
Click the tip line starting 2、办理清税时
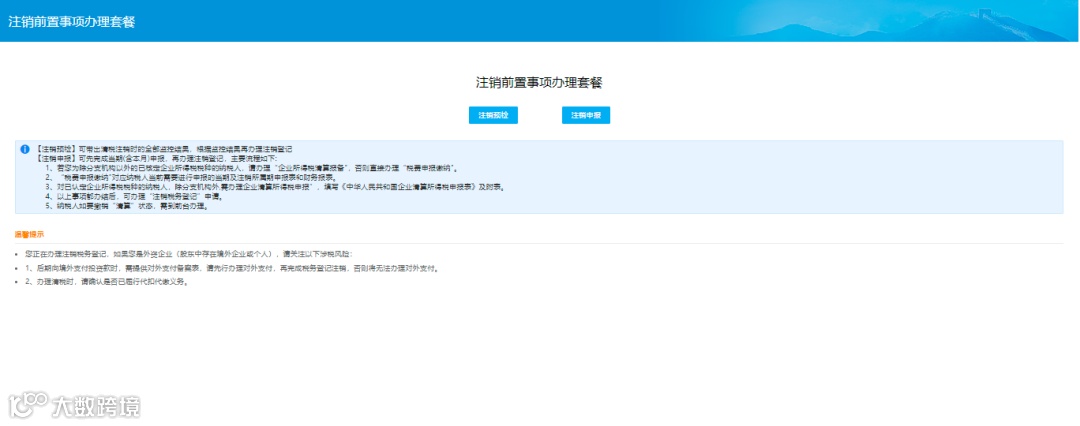106,283
